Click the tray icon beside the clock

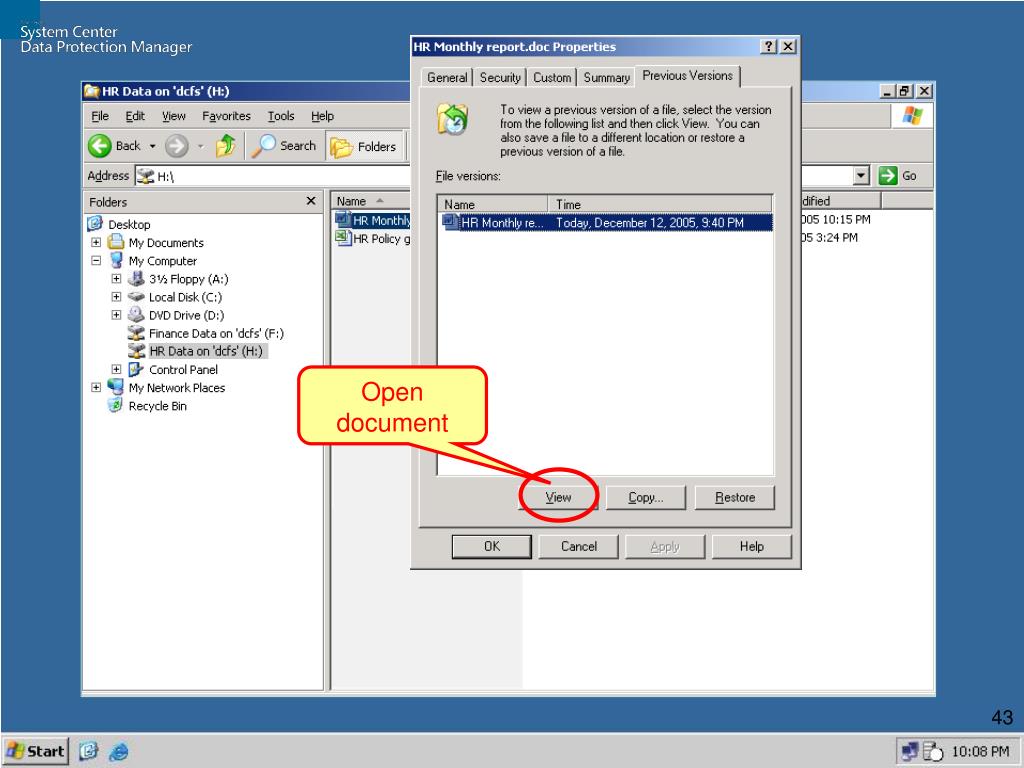(x=933, y=752)
